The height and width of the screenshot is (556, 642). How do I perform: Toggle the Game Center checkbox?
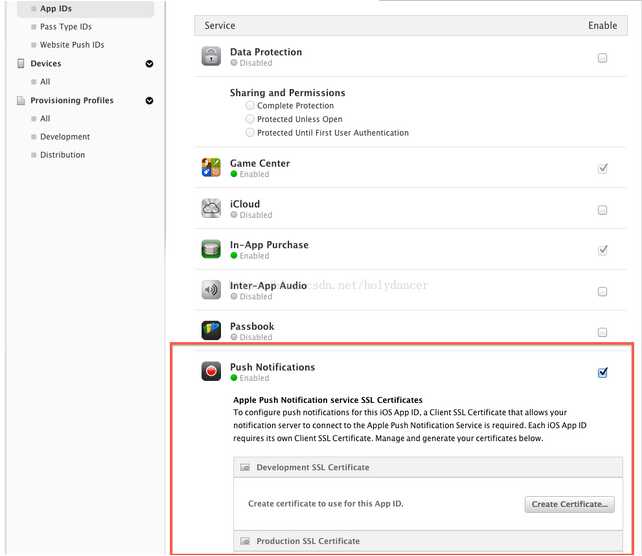[602, 168]
